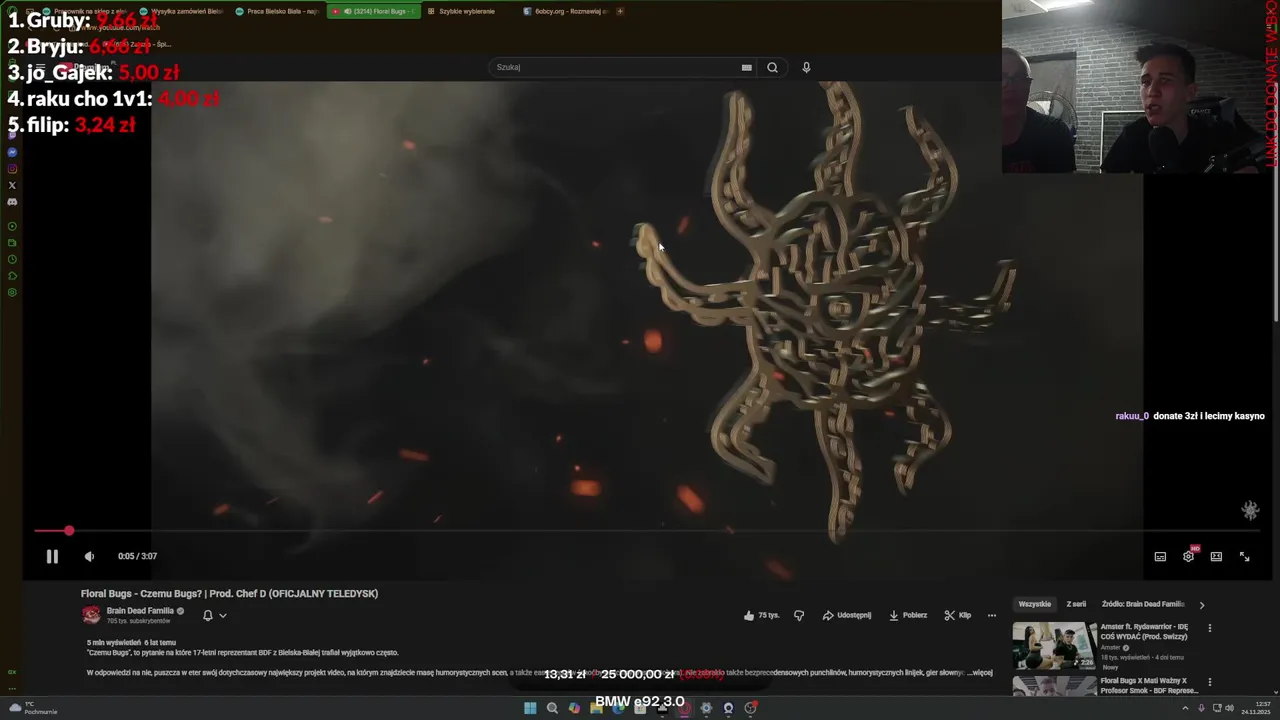Viewport: 1280px width, 720px height.
Task: Click the channel watermark icon in video corner
Action: tap(1250, 511)
